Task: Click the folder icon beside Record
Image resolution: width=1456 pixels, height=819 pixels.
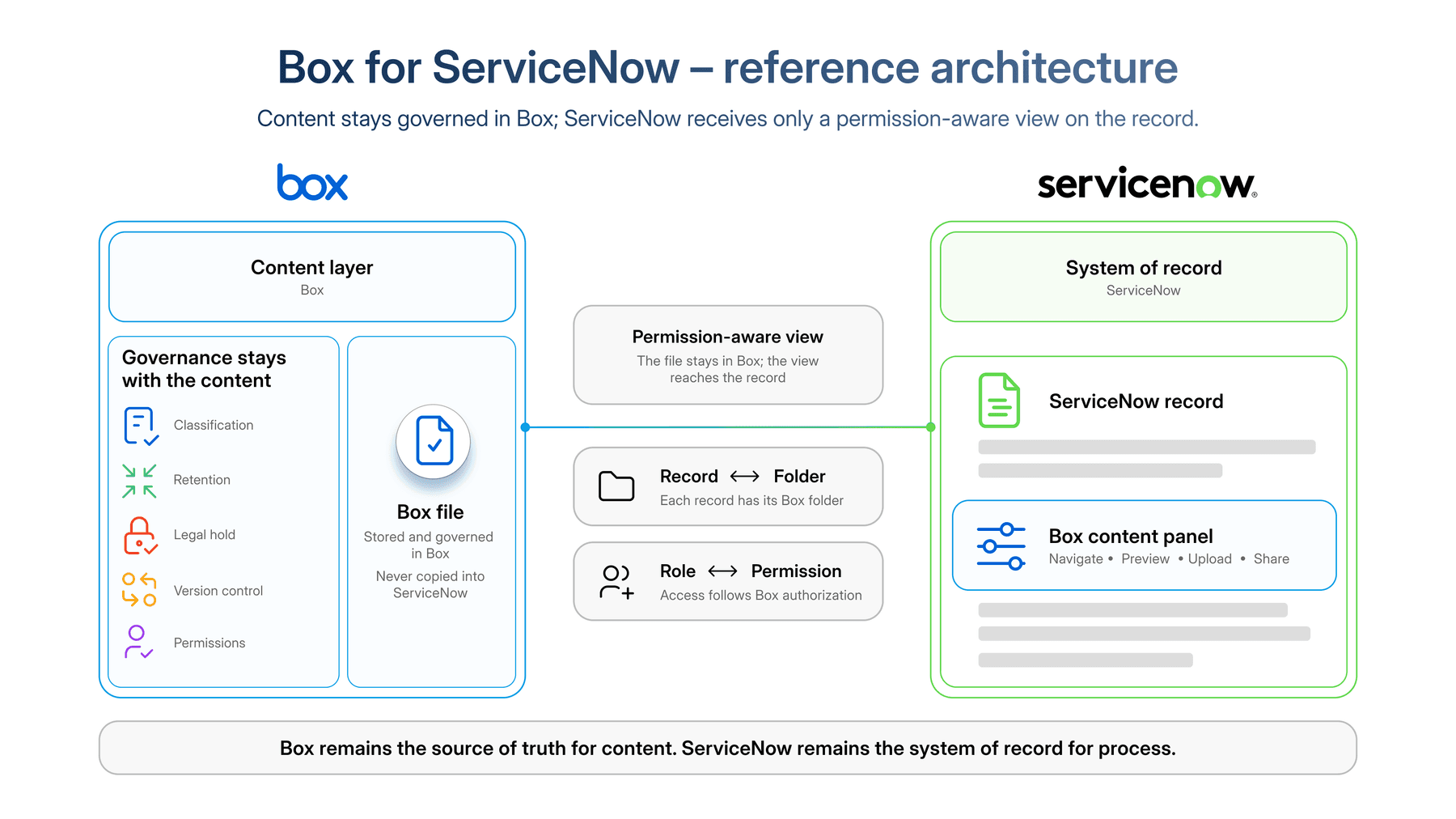Action: (616, 486)
